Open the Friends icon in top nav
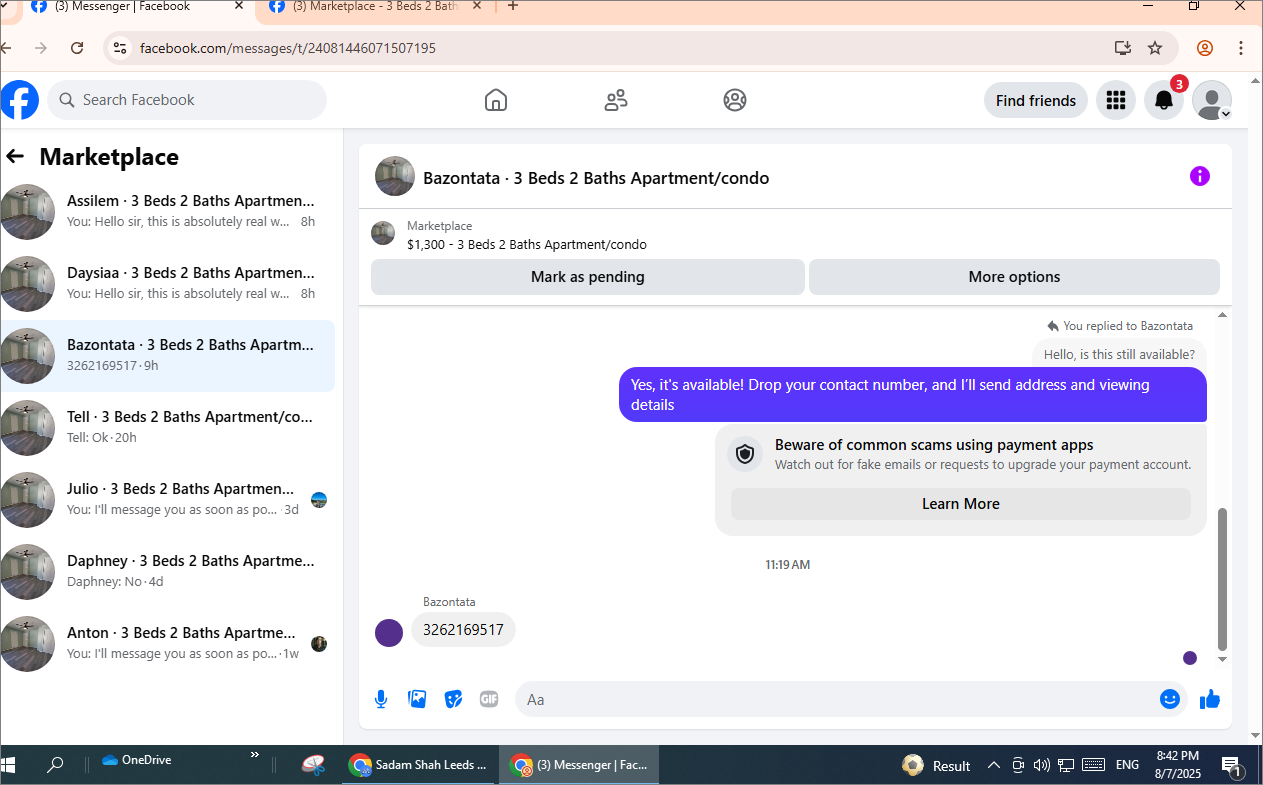Image resolution: width=1263 pixels, height=785 pixels. [616, 100]
